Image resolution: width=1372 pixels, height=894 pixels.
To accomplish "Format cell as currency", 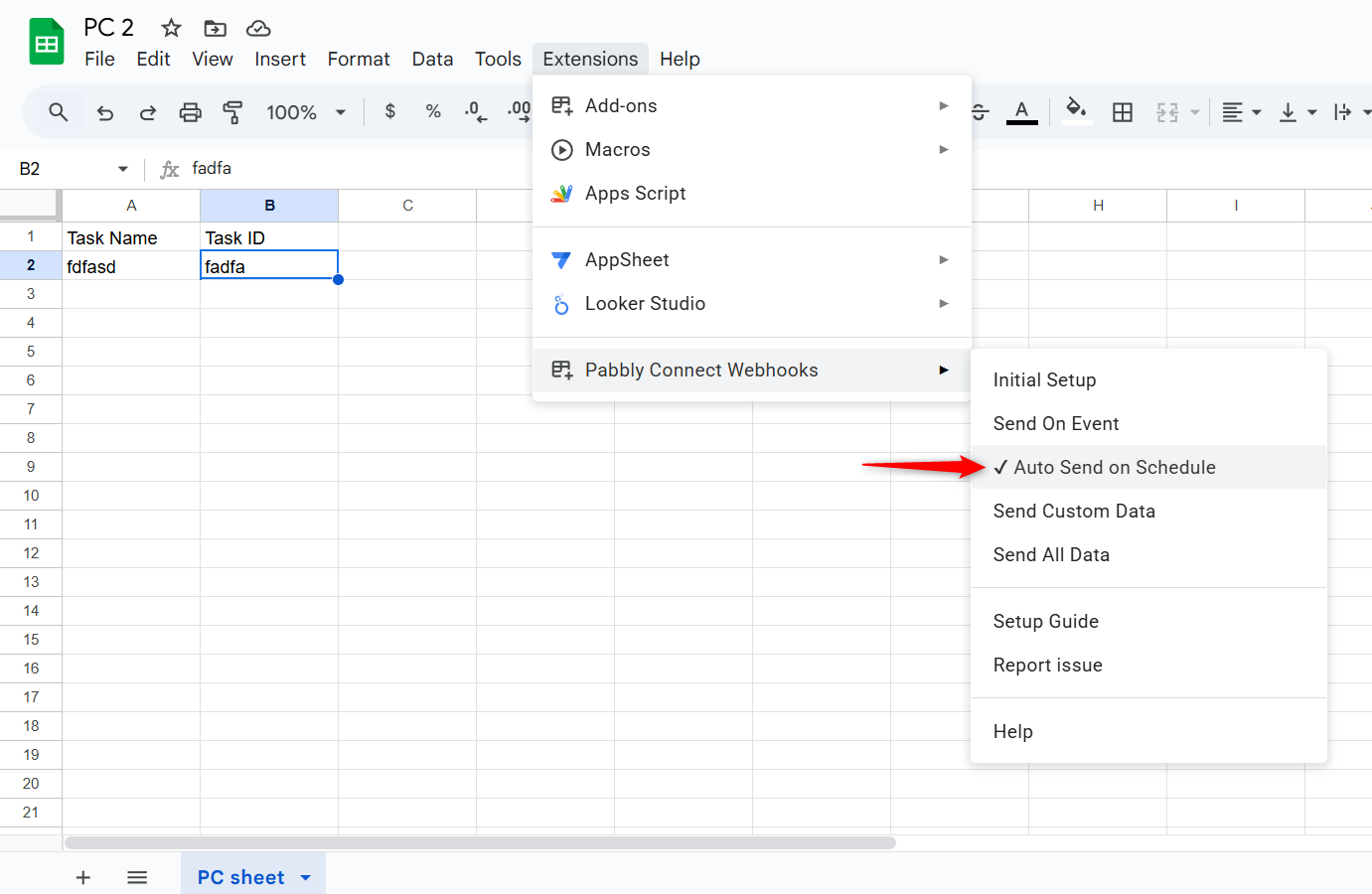I will click(x=390, y=111).
